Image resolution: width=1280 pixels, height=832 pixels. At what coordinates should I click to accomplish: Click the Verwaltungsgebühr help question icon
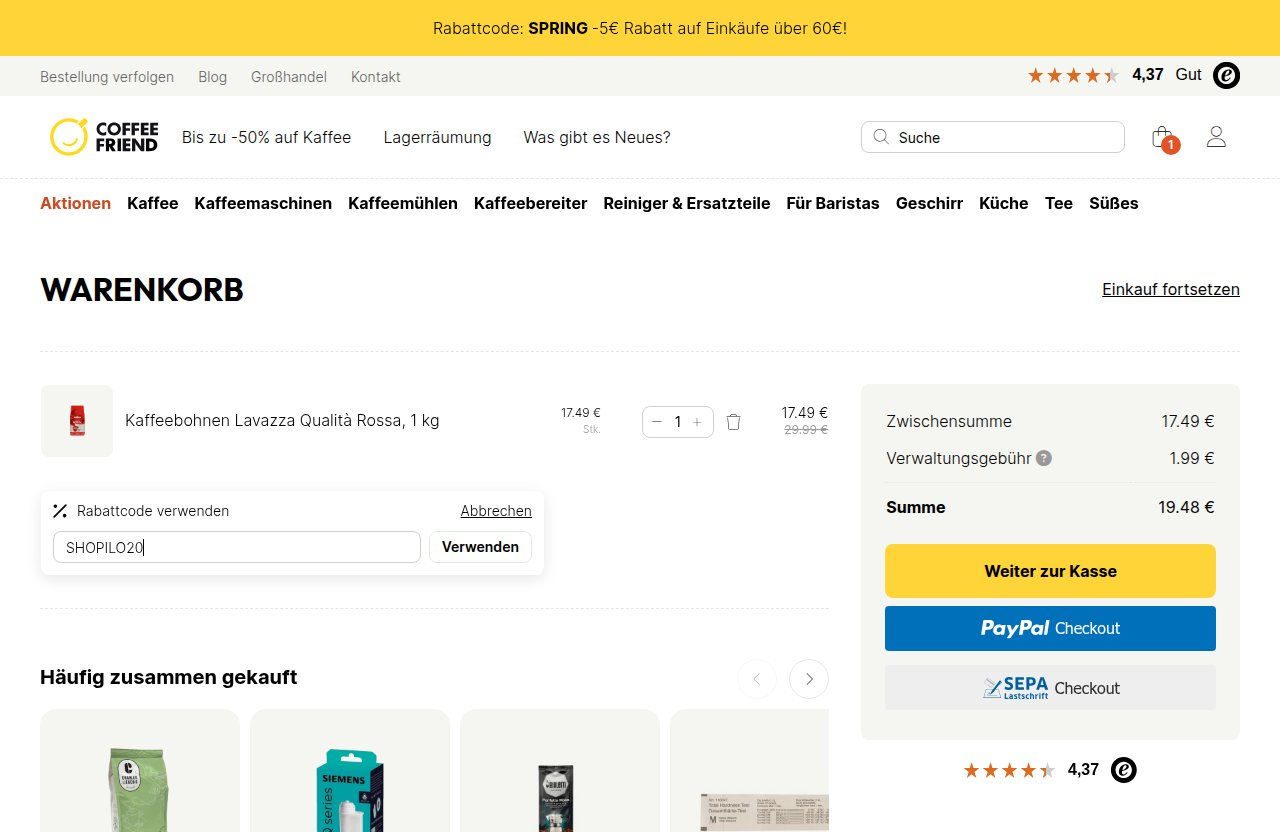1044,458
